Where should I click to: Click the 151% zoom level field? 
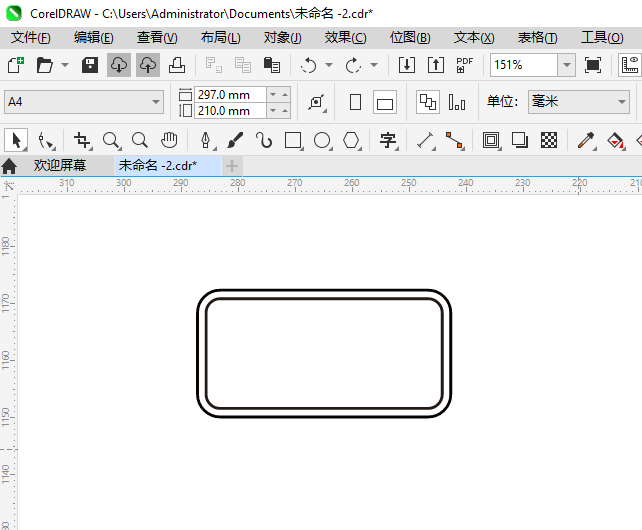pyautogui.click(x=524, y=65)
